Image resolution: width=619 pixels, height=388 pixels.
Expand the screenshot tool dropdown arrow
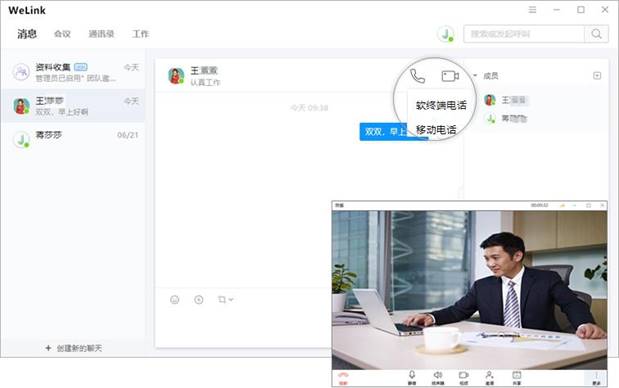click(231, 300)
